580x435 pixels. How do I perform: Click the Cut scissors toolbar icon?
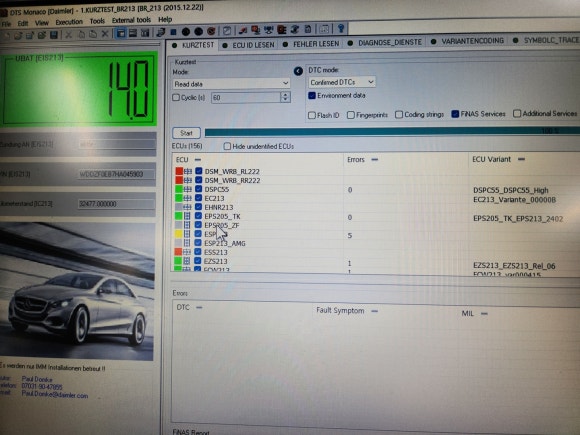pyautogui.click(x=68, y=35)
